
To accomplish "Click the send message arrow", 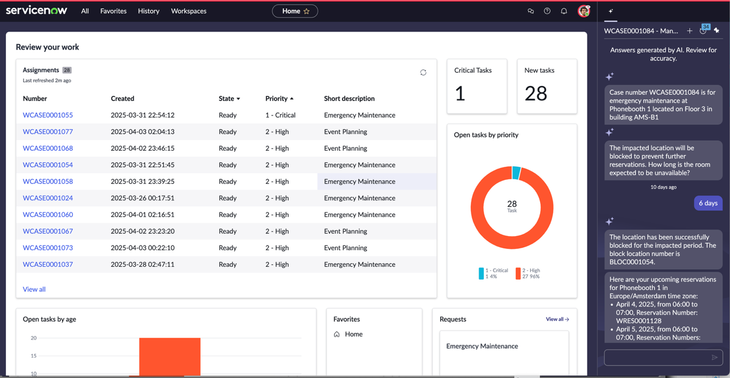I will [x=715, y=358].
